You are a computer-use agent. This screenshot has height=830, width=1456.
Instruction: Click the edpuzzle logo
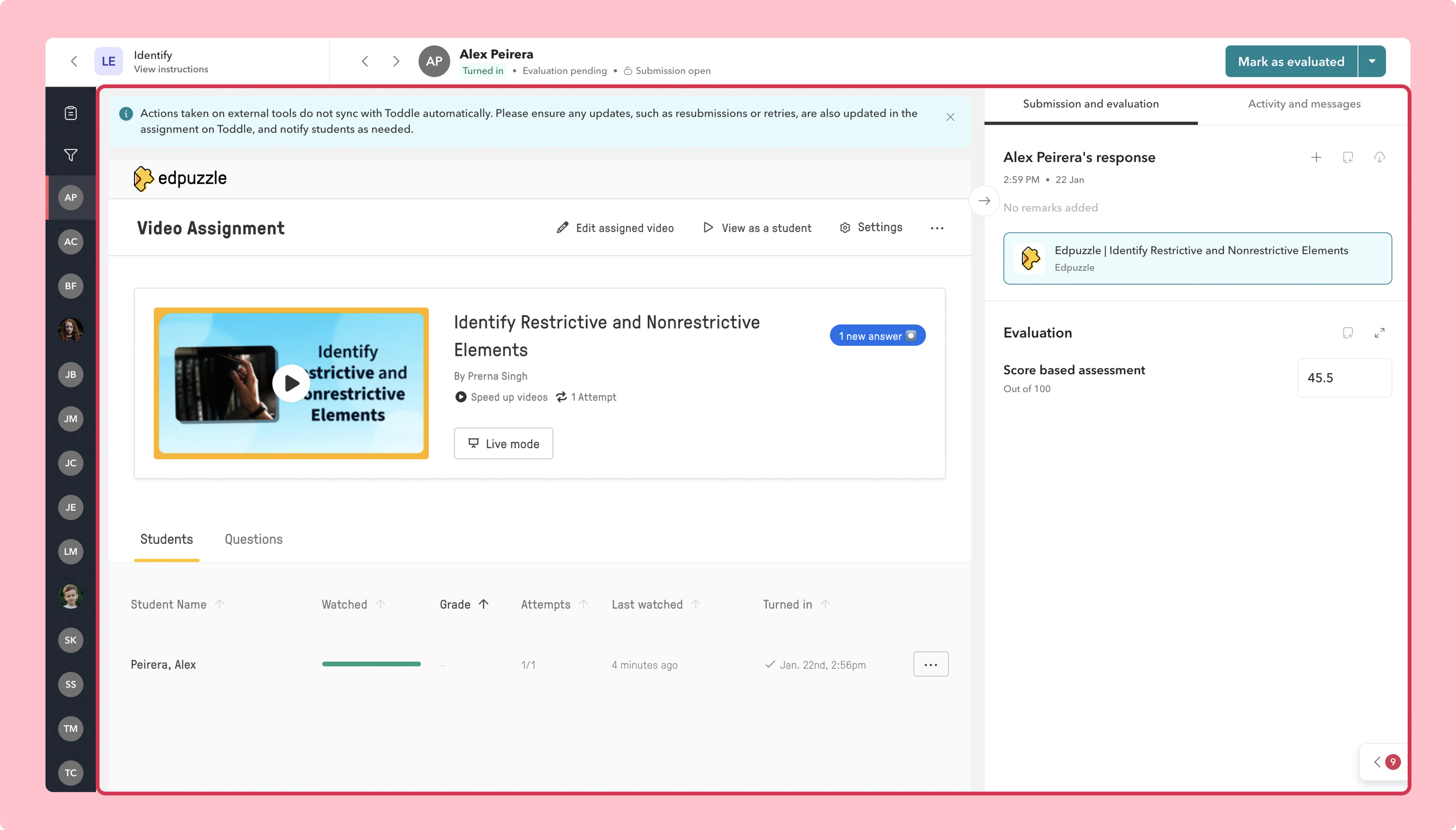click(x=180, y=178)
